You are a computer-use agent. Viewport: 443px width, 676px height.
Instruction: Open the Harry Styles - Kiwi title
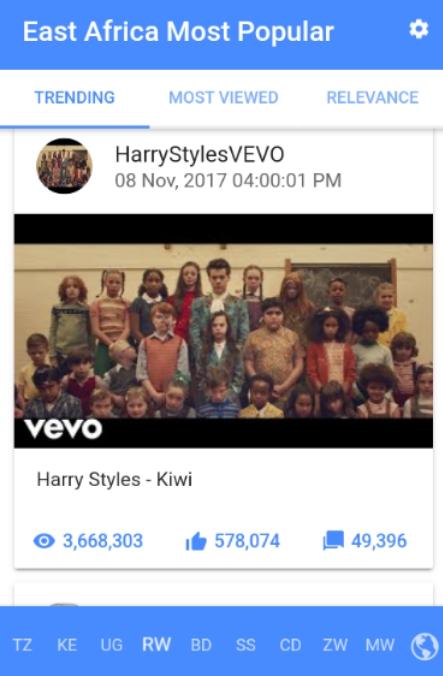tap(114, 479)
